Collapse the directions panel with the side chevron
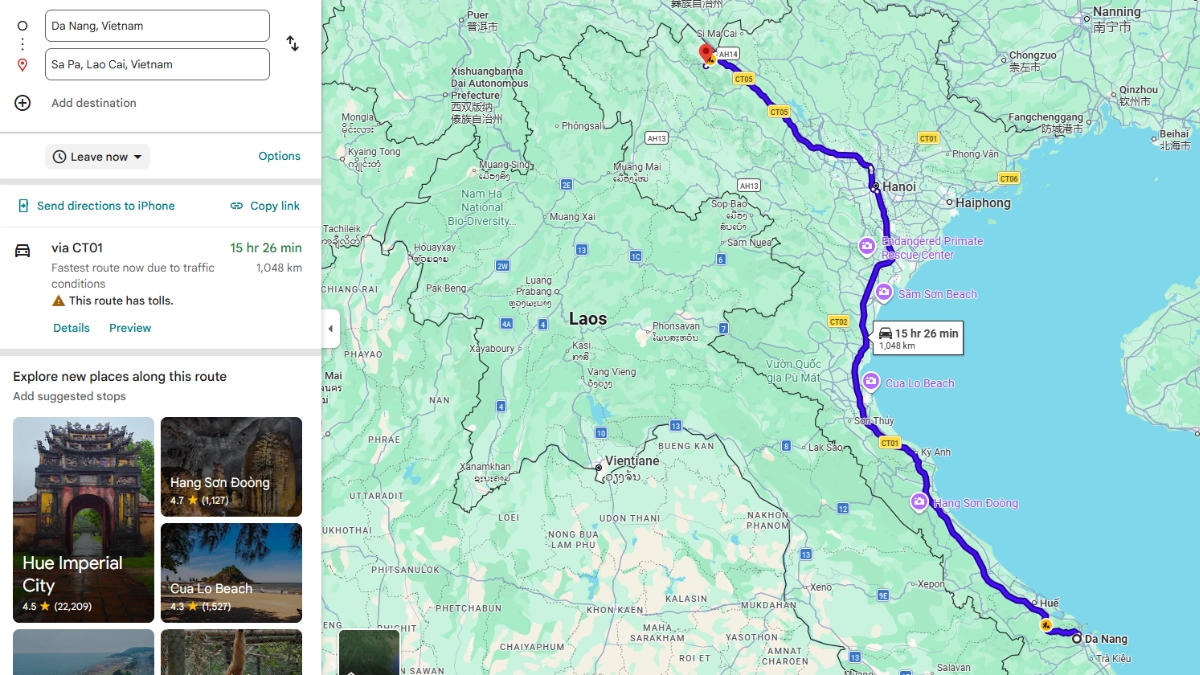This screenshot has width=1200, height=675. [330, 327]
